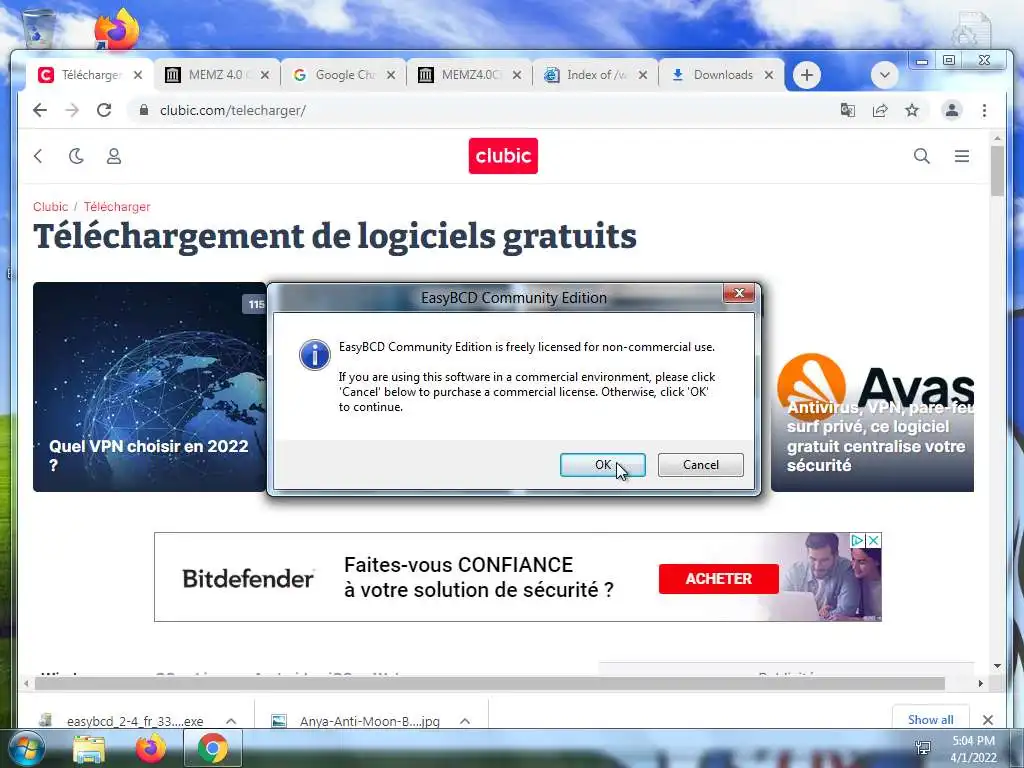Reload the current page
The image size is (1024, 768).
(104, 110)
